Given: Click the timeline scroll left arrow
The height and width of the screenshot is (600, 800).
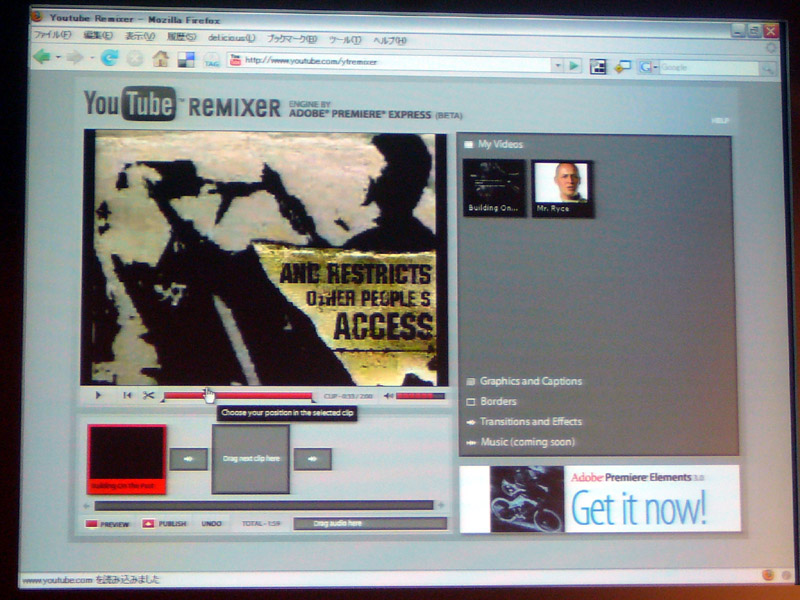Looking at the screenshot, I should click(x=86, y=506).
